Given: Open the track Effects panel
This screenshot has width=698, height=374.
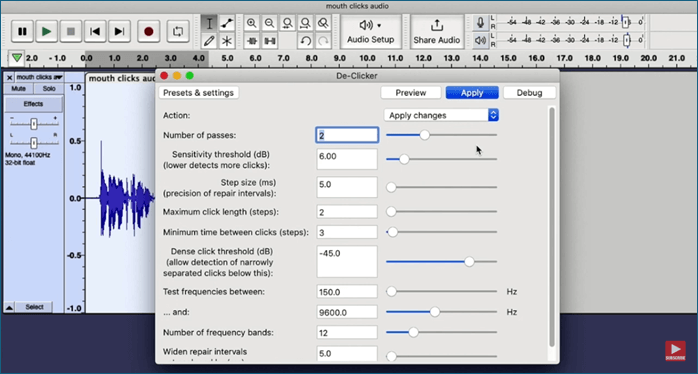Looking at the screenshot, I should (34, 104).
